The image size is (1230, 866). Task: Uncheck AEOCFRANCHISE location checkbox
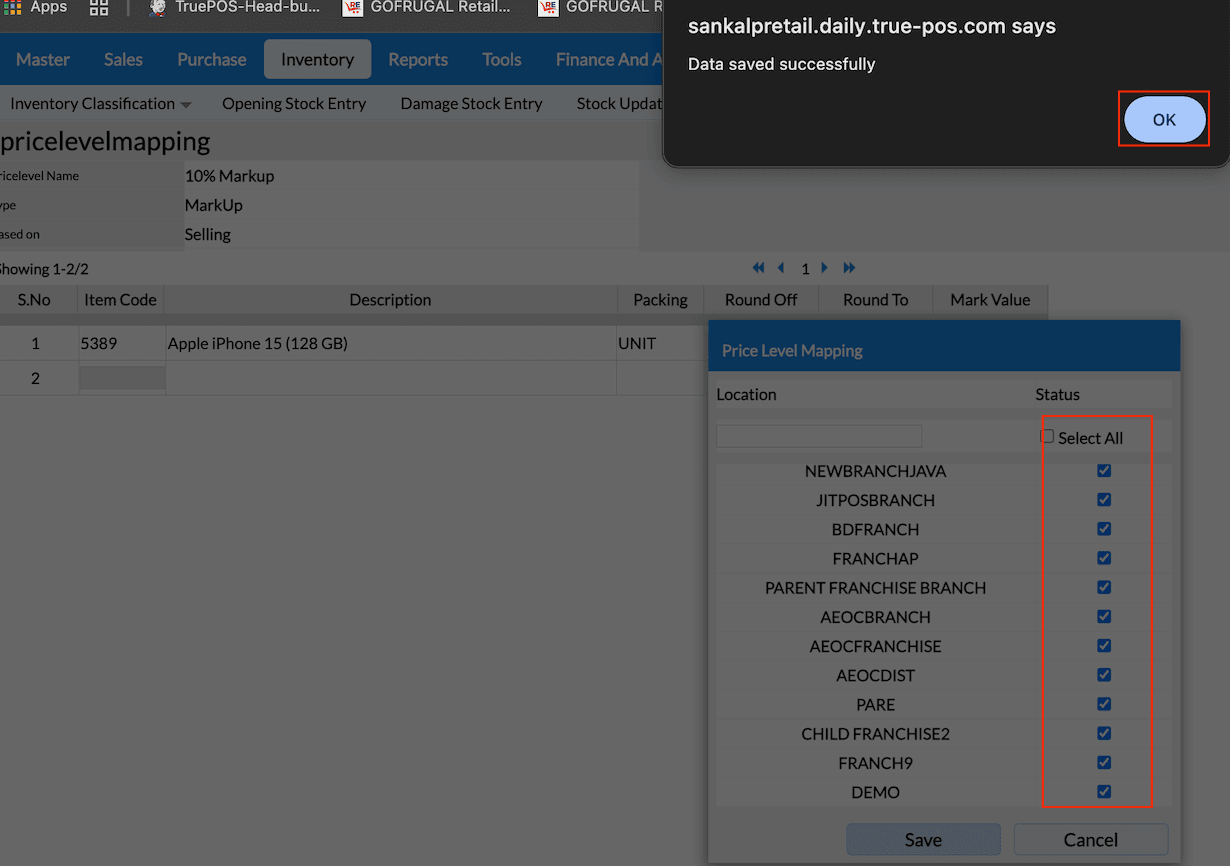(x=1104, y=645)
